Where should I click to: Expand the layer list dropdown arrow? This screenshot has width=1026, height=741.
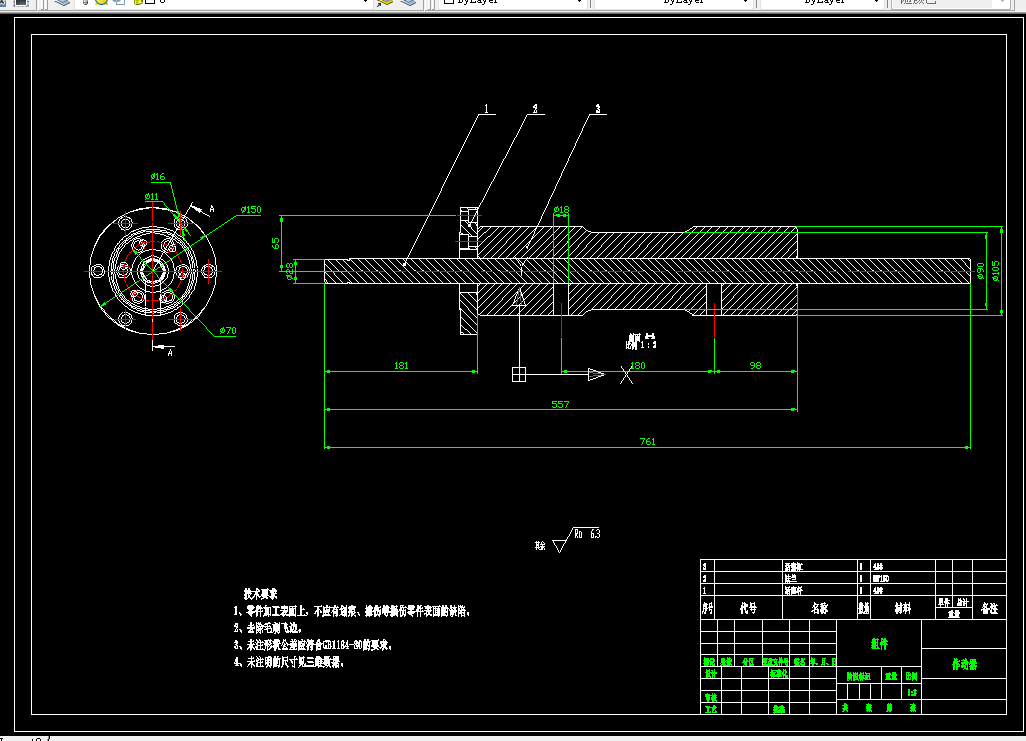pos(365,3)
